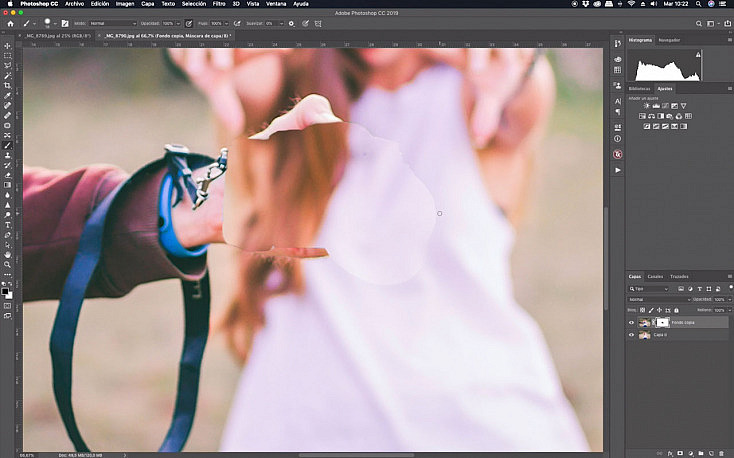The height and width of the screenshot is (458, 734).
Task: Toggle pressure for opacity button
Action: [189, 23]
